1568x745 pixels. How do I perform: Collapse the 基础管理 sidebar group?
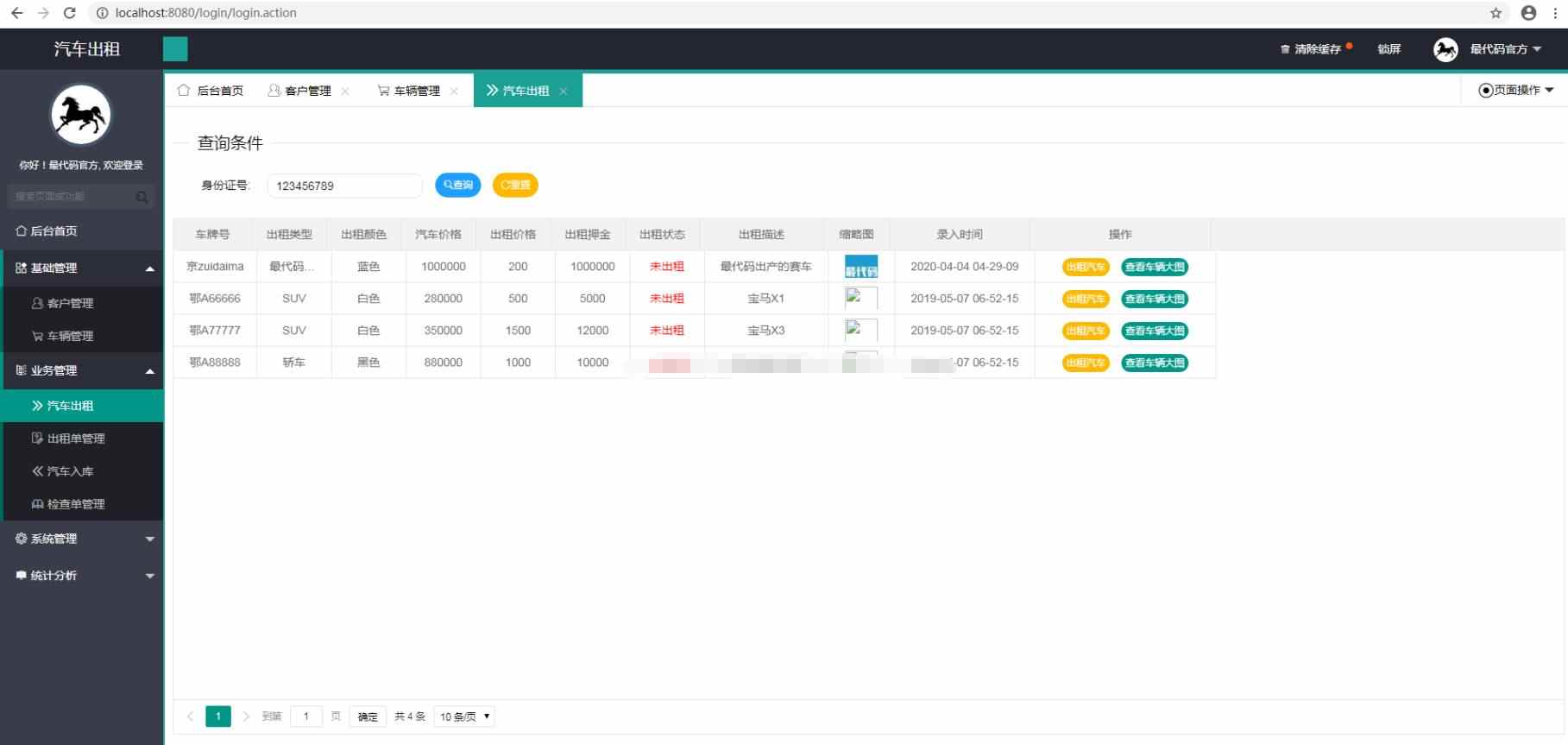82,268
